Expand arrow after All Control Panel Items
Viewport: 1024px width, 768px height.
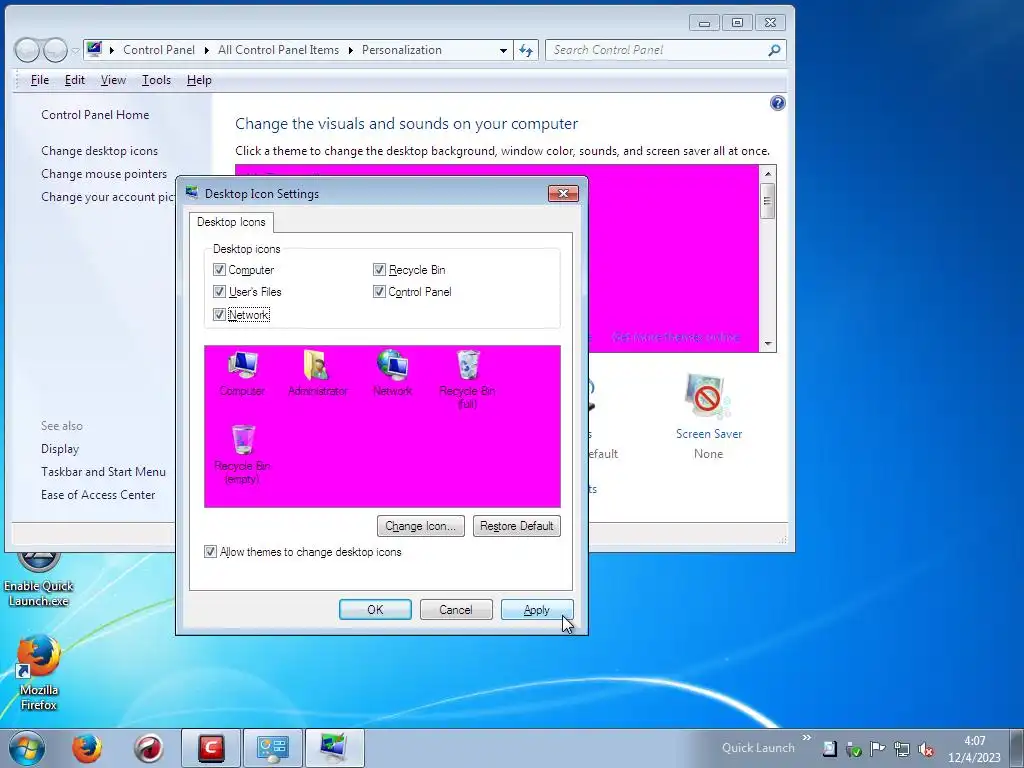click(x=351, y=50)
